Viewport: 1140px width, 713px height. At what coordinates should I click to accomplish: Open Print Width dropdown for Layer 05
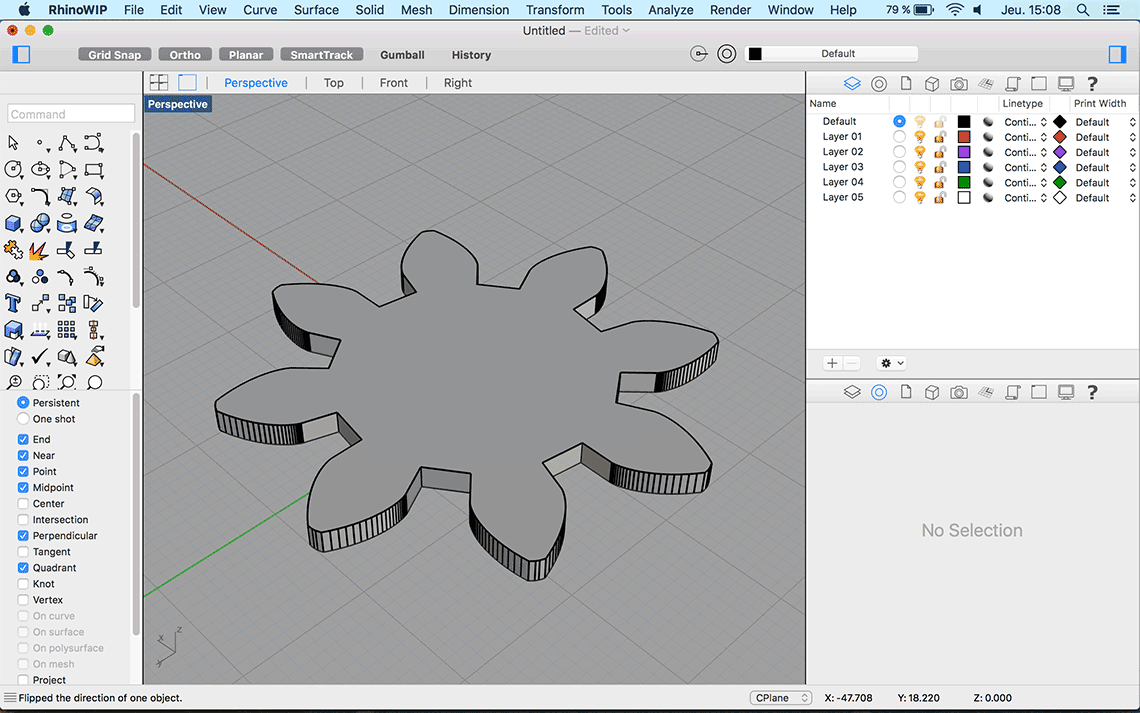point(1105,198)
